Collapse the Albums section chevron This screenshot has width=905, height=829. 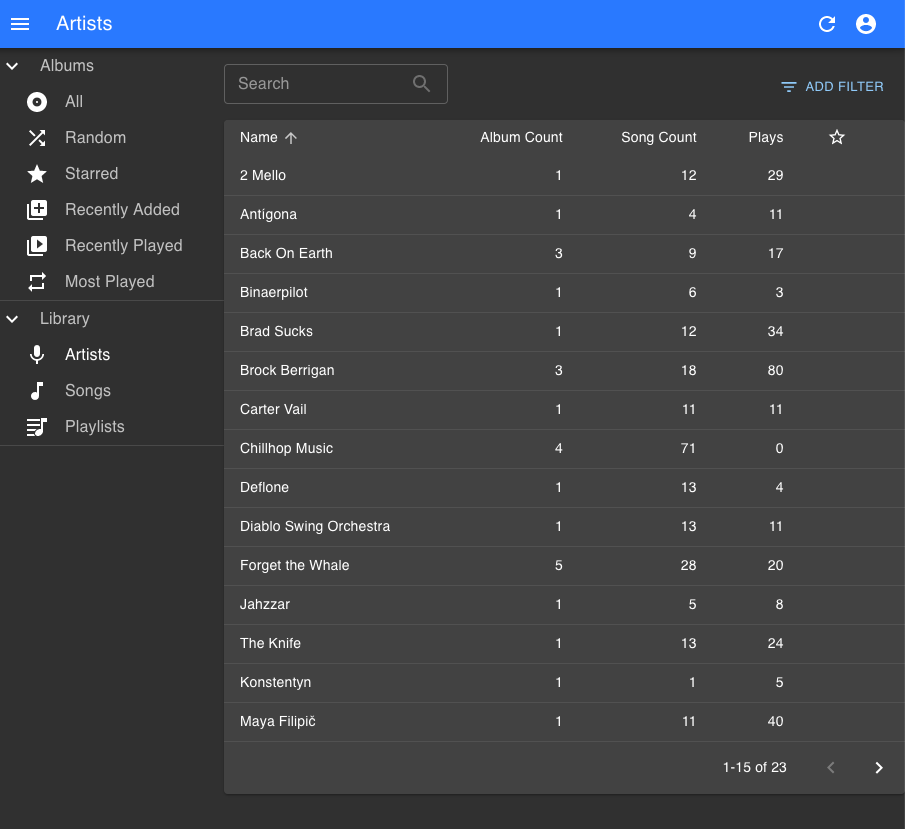click(12, 66)
